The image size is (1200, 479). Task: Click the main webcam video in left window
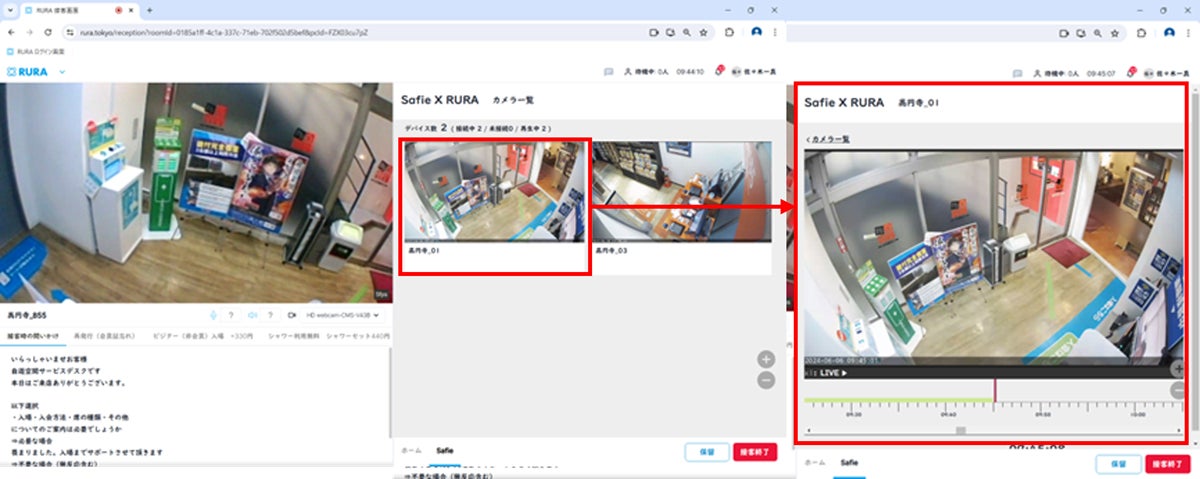point(196,193)
